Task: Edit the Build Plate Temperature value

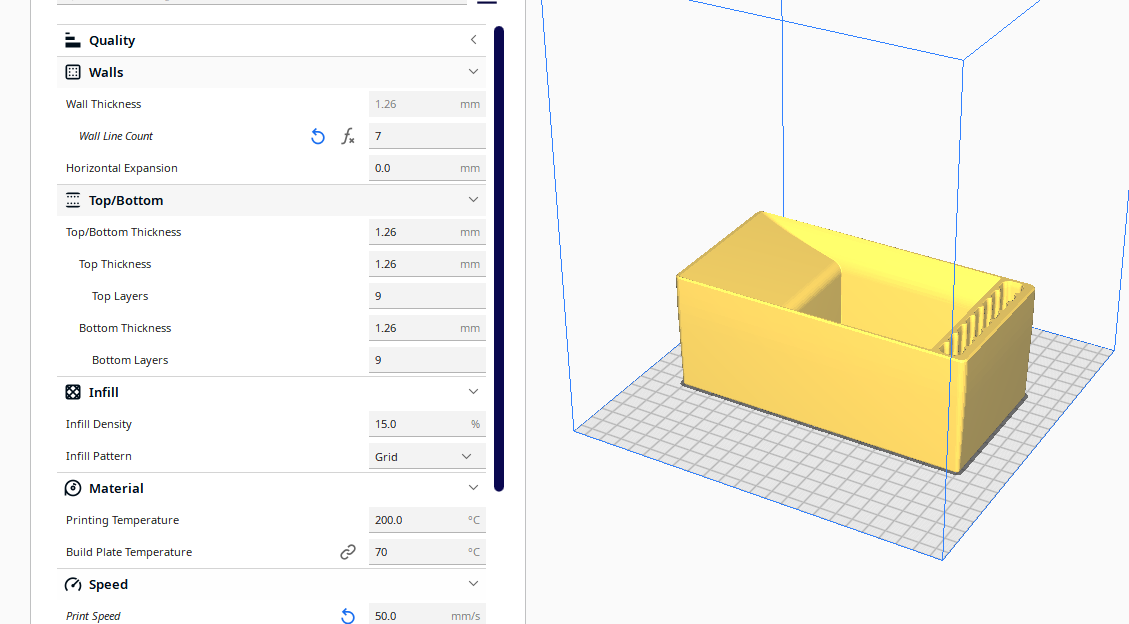Action: tap(427, 552)
